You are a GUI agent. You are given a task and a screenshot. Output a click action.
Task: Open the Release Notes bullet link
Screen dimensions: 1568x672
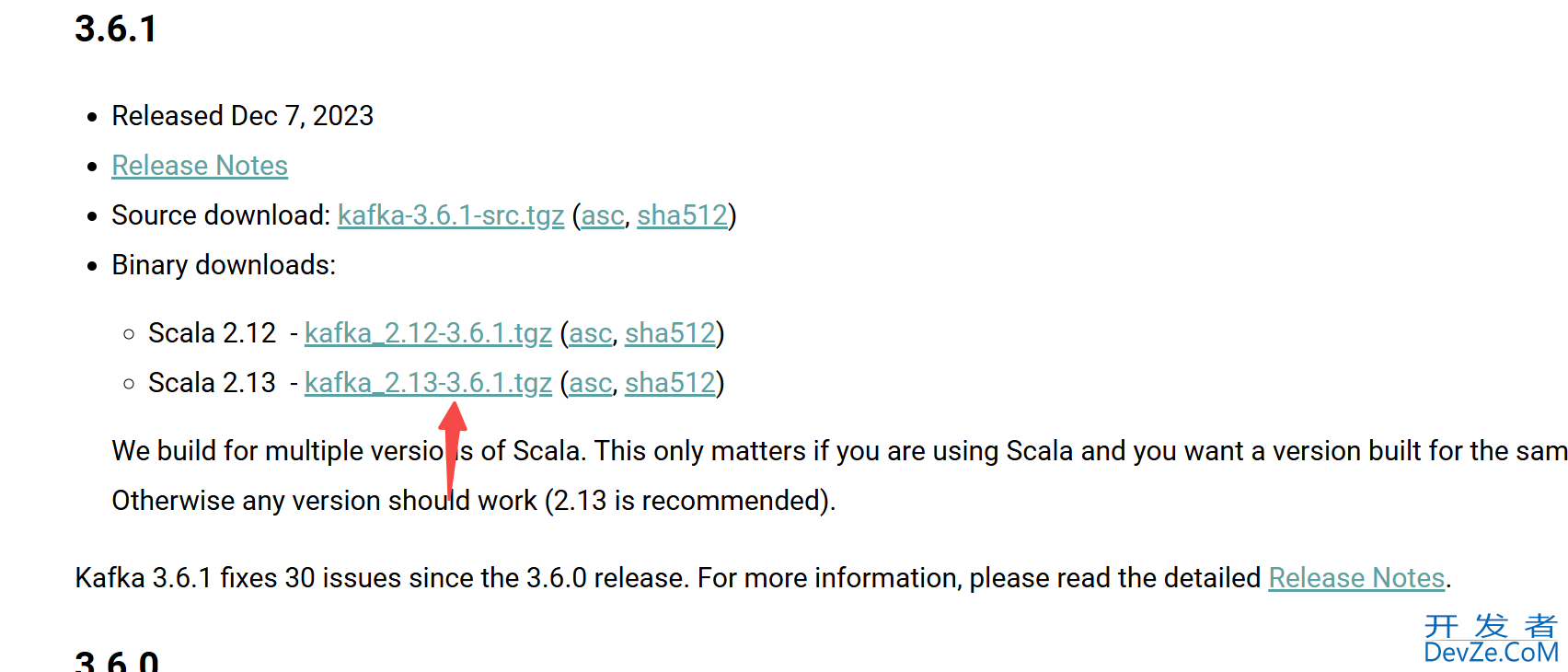pos(200,166)
